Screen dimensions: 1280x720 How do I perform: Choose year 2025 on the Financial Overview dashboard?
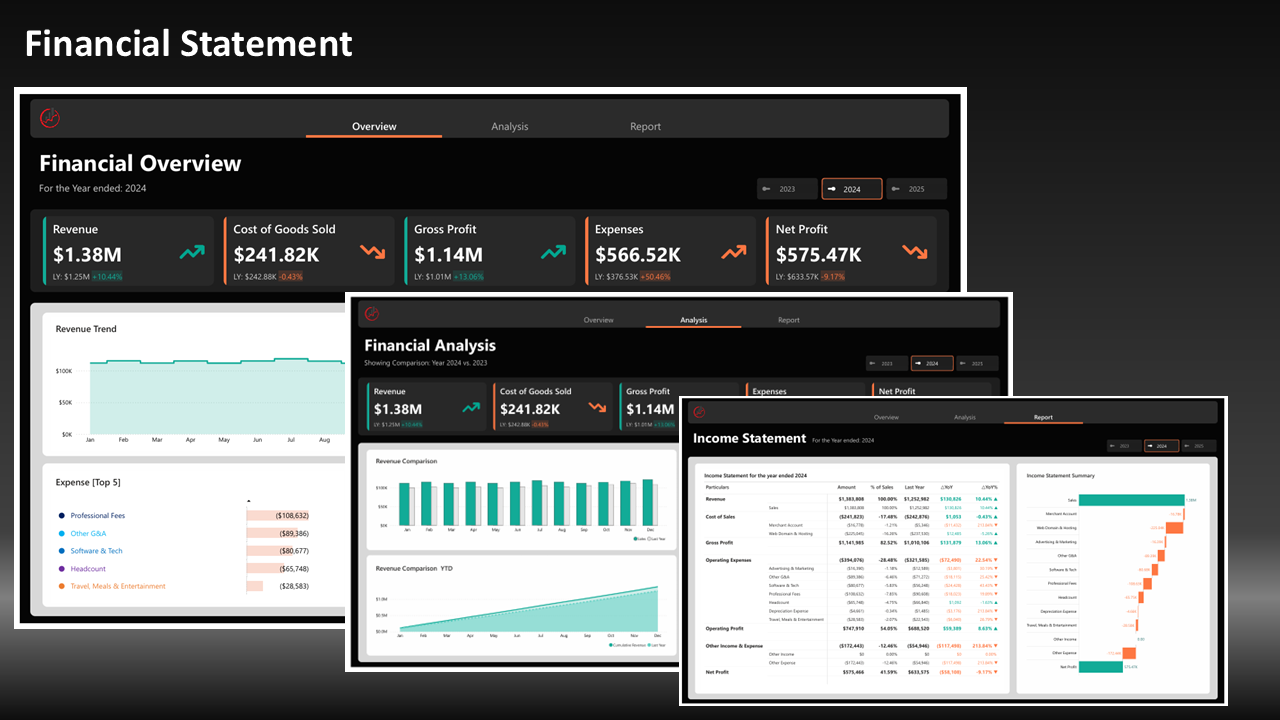click(x=916, y=189)
